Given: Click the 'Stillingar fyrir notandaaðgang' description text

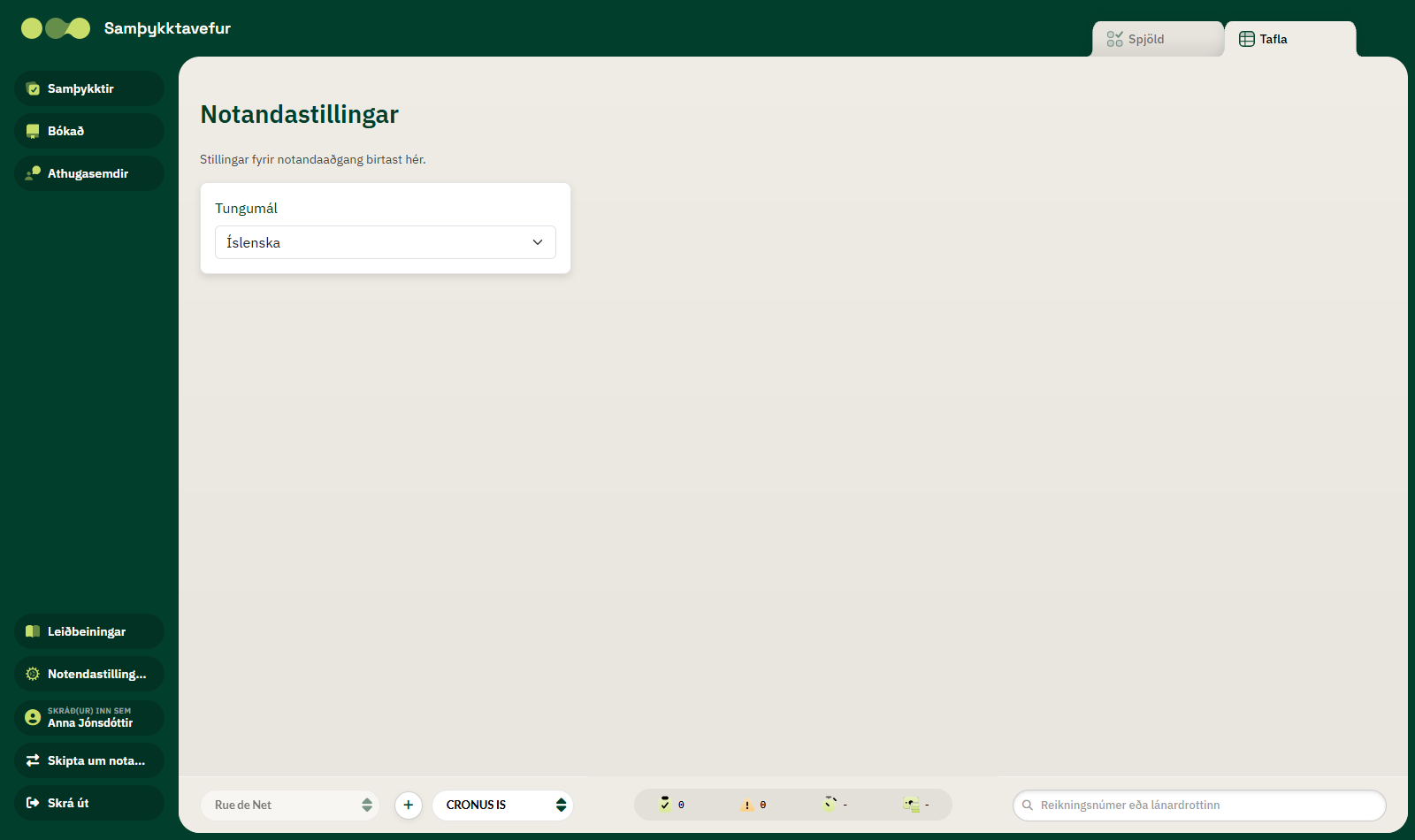Looking at the screenshot, I should [313, 160].
